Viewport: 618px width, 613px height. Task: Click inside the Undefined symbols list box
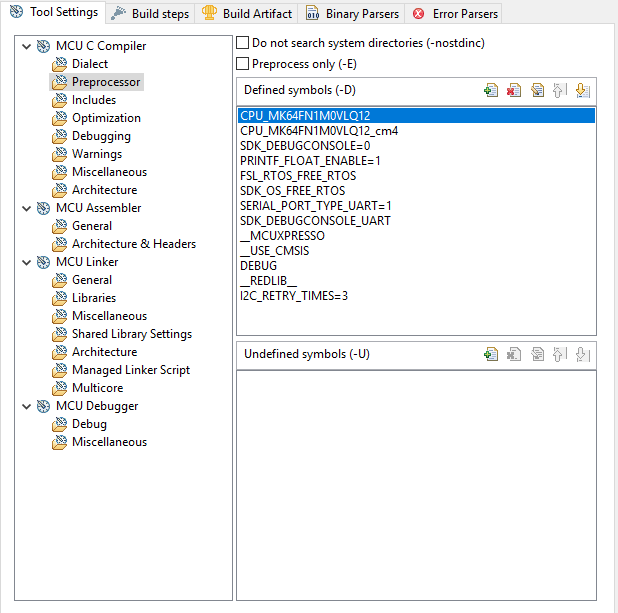point(416,485)
